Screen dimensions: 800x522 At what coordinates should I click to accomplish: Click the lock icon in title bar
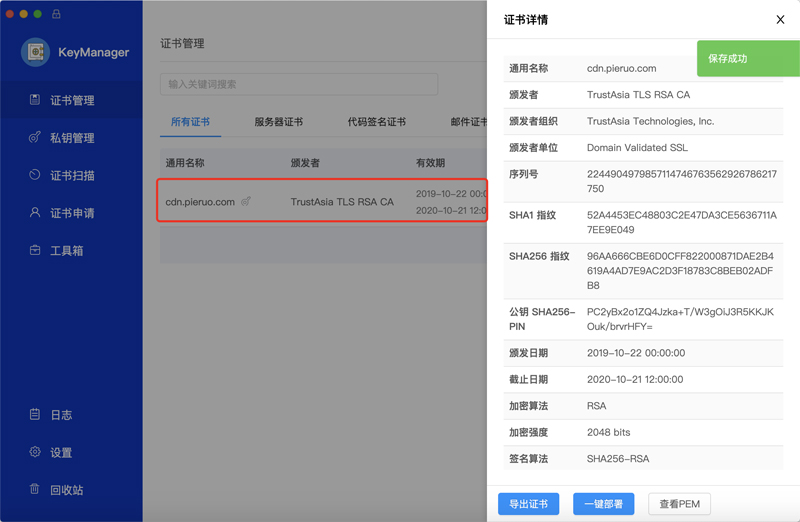pyautogui.click(x=56, y=15)
